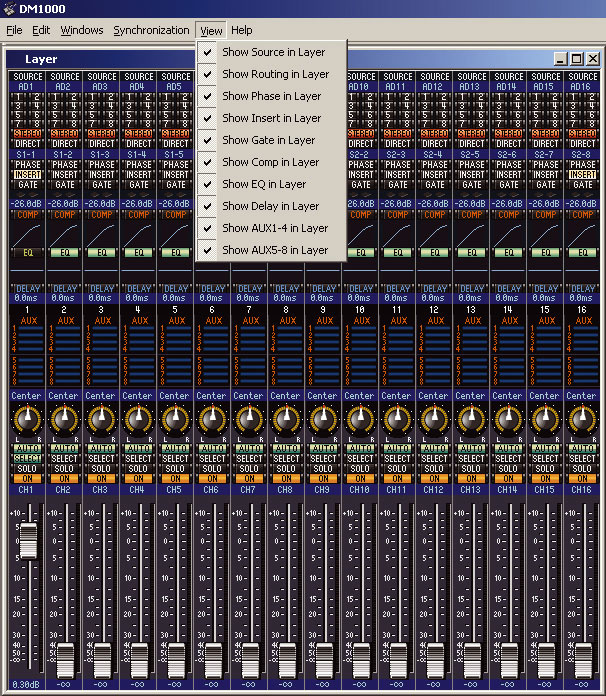Open the S1-2 direct out selector
Screen dimensions: 606x696
(x=64, y=154)
